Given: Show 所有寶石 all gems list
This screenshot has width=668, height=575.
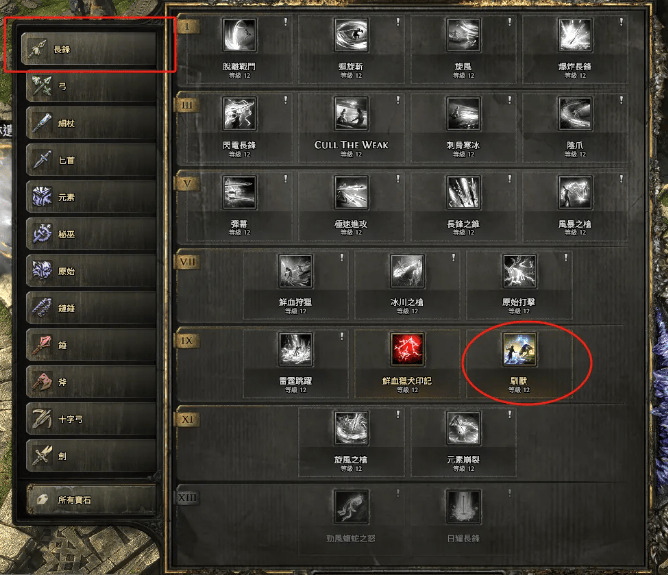Looking at the screenshot, I should pos(91,499).
